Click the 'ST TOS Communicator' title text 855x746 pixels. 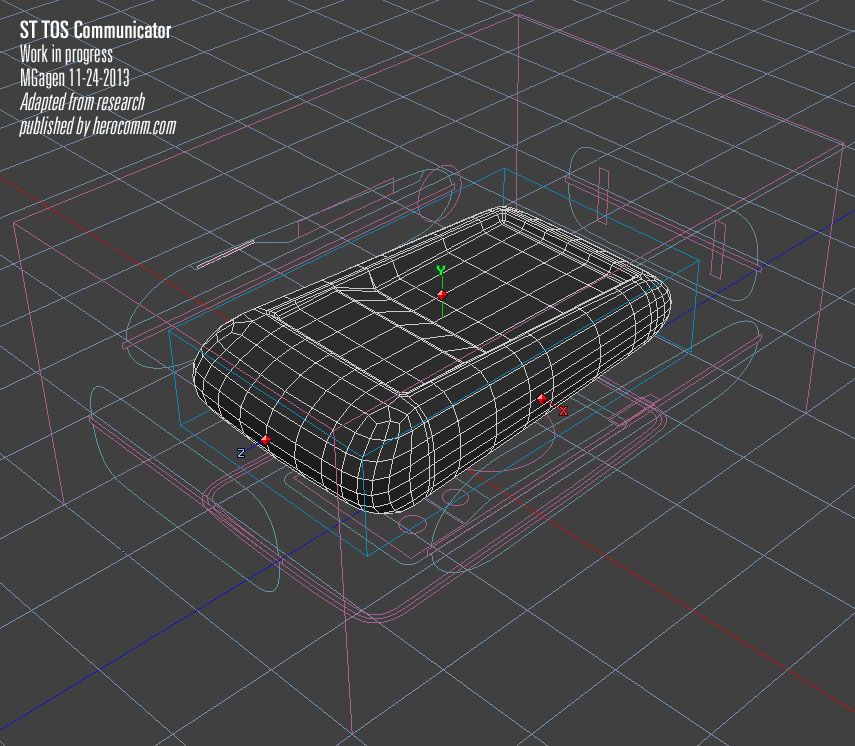click(x=95, y=30)
